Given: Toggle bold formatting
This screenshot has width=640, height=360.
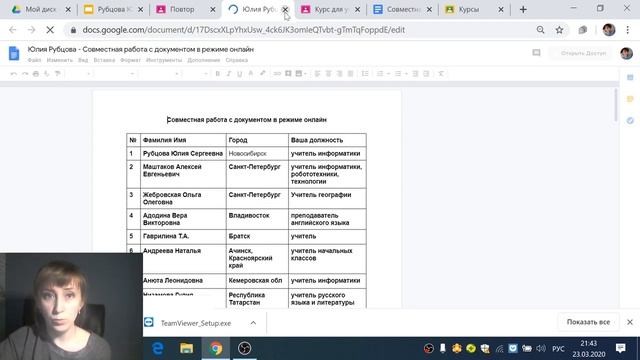Looking at the screenshot, I should pyautogui.click(x=218, y=74).
